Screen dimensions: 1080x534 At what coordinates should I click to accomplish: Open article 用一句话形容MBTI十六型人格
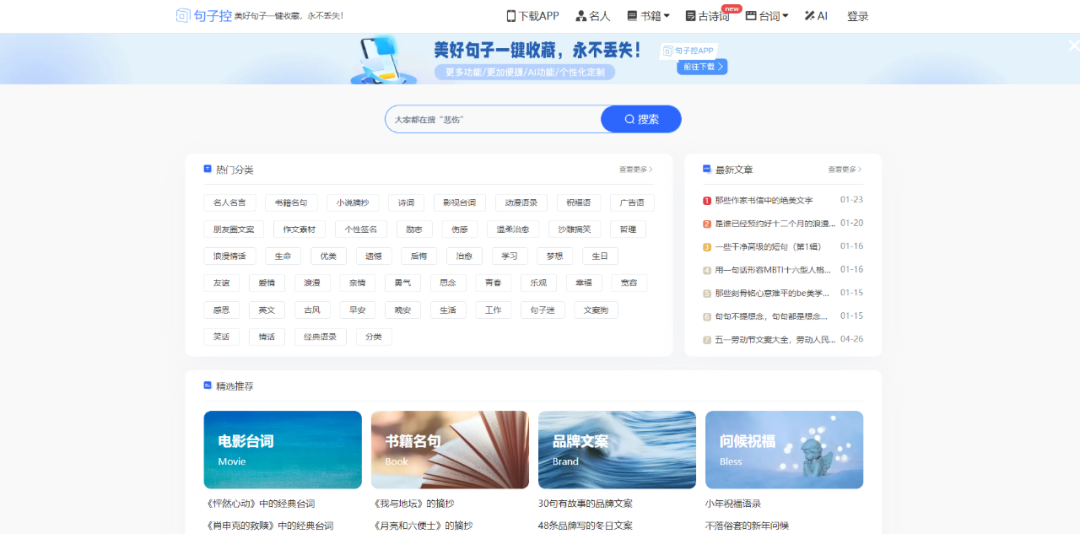click(773, 269)
